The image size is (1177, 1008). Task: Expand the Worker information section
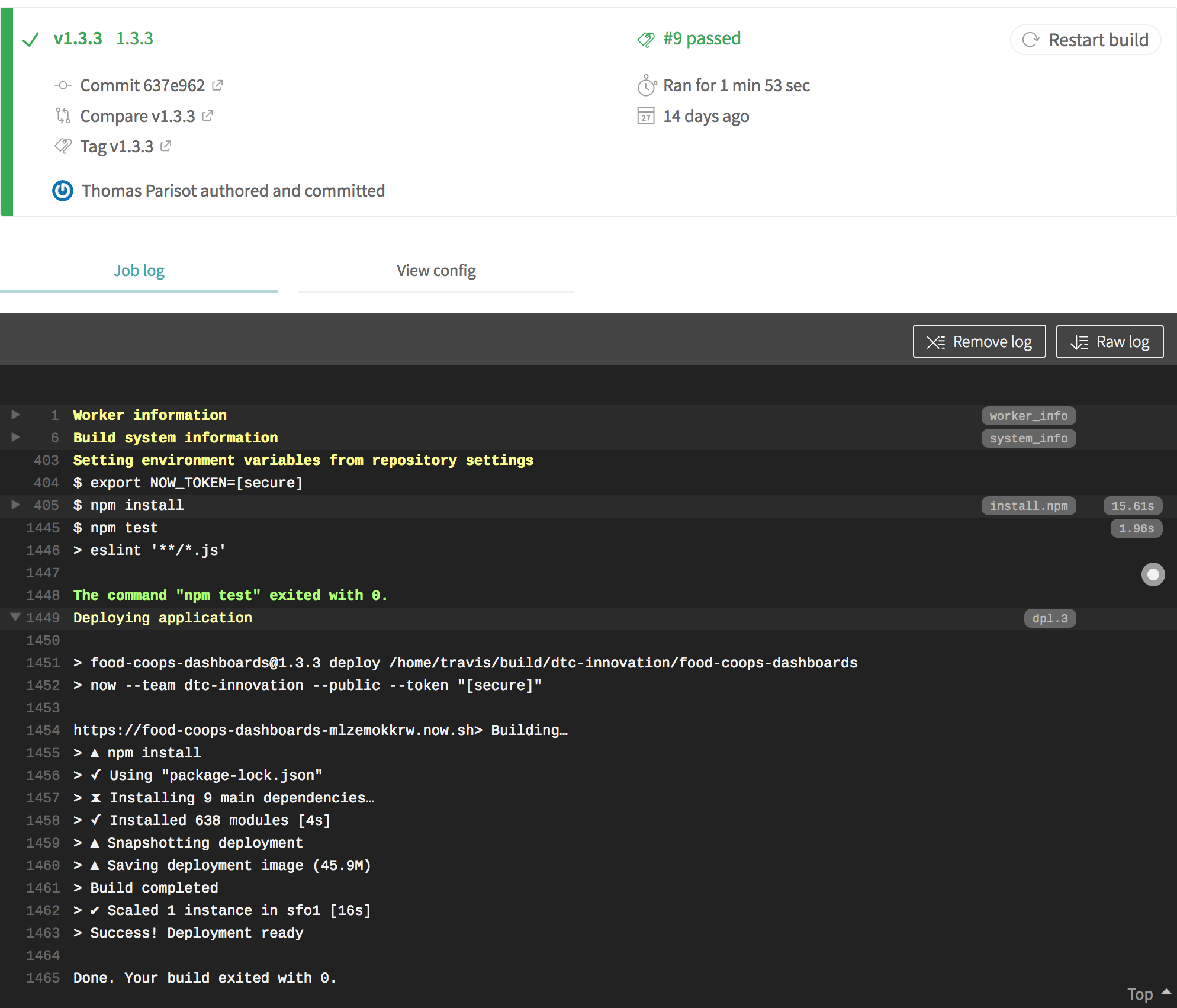tap(15, 415)
